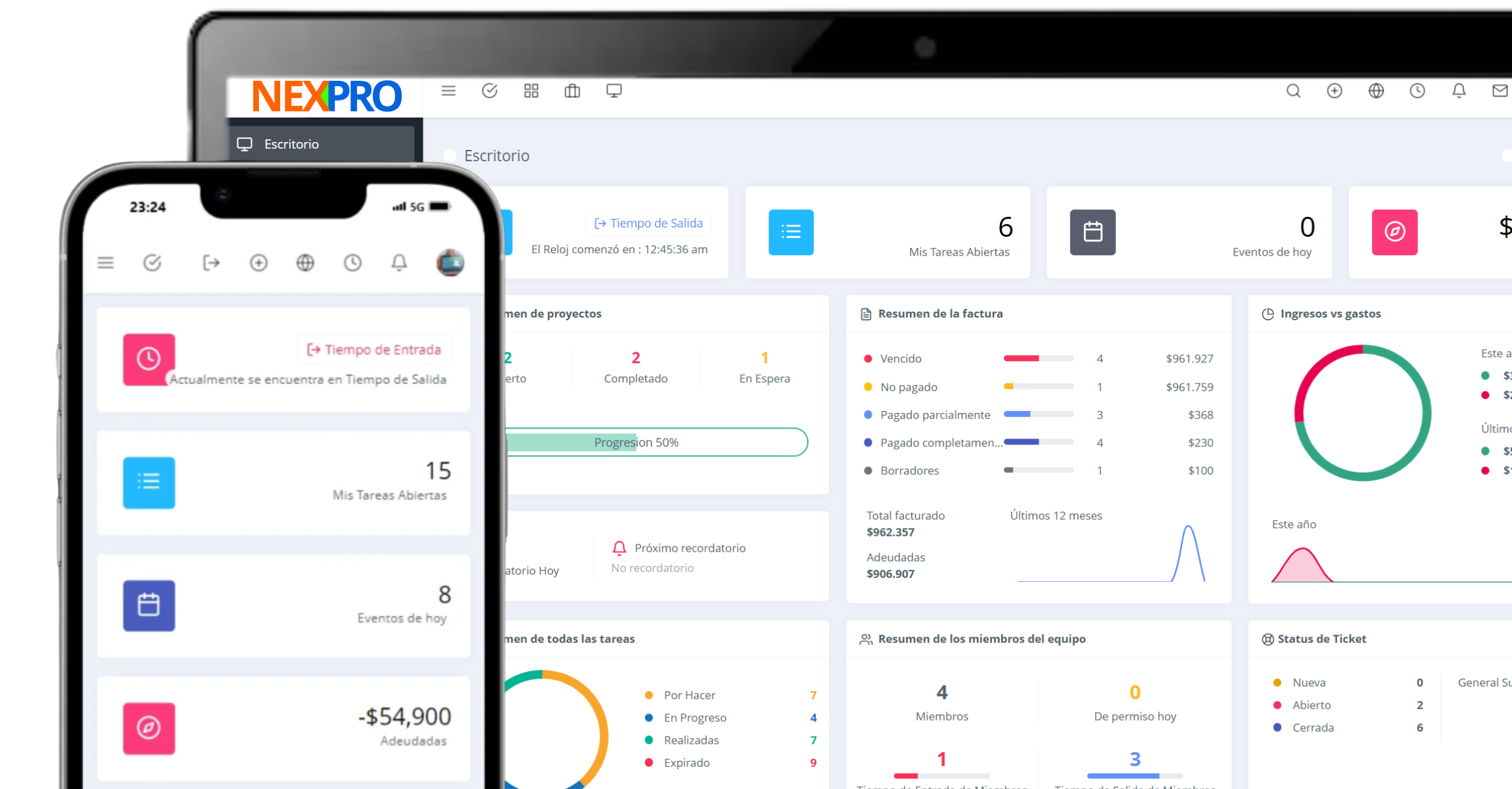Open the Mis Tareas Abiertas card
Screen dimensions: 1512x789
(x=887, y=232)
